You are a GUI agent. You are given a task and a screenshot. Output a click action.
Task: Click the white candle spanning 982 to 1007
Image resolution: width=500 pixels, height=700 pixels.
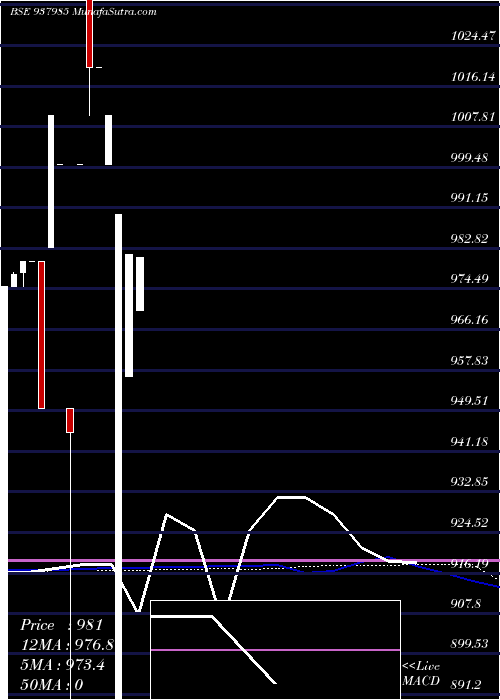coord(51,181)
